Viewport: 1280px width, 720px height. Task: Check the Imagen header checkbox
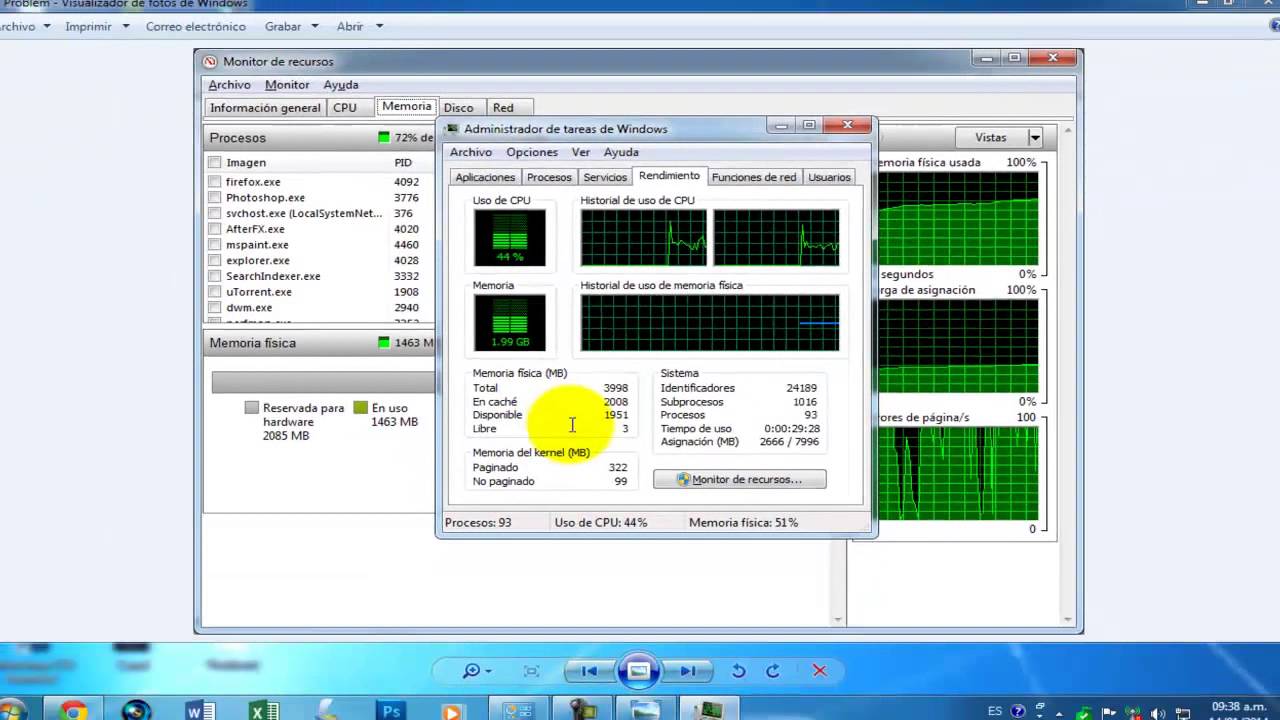coord(215,163)
